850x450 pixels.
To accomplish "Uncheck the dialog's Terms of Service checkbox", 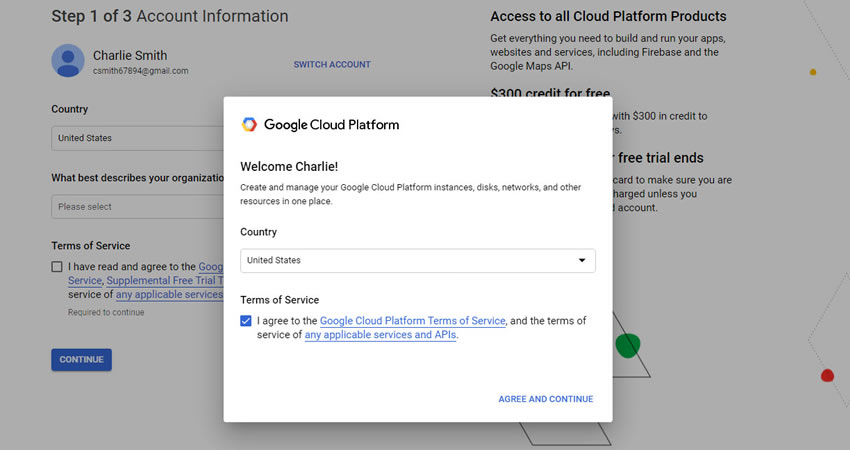I will (x=247, y=321).
